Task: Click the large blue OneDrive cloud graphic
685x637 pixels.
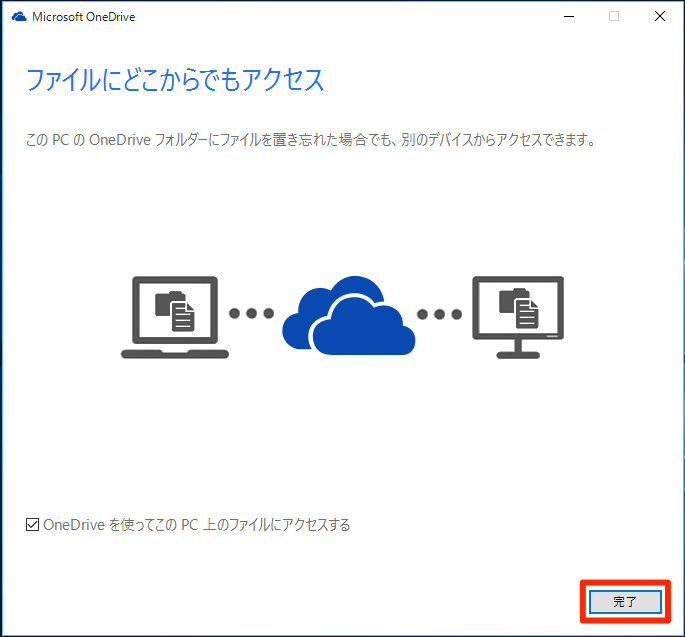Action: [x=349, y=315]
